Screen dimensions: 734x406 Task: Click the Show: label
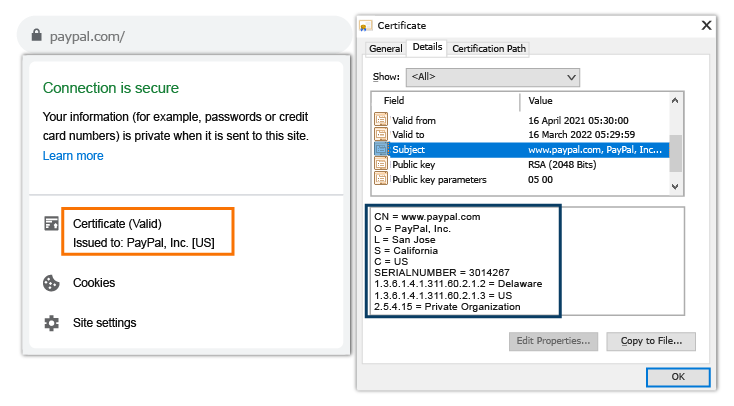[386, 77]
